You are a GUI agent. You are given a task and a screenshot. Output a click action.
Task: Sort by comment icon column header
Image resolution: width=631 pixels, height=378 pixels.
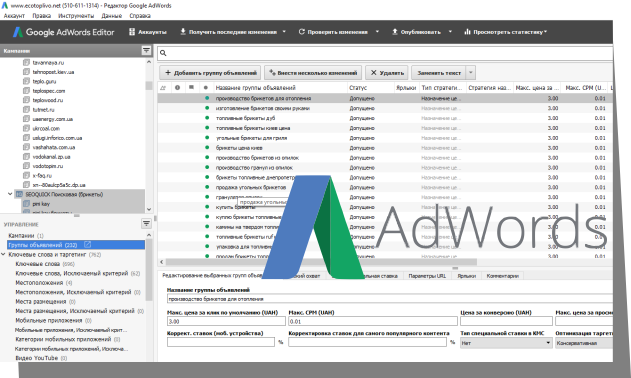point(192,87)
